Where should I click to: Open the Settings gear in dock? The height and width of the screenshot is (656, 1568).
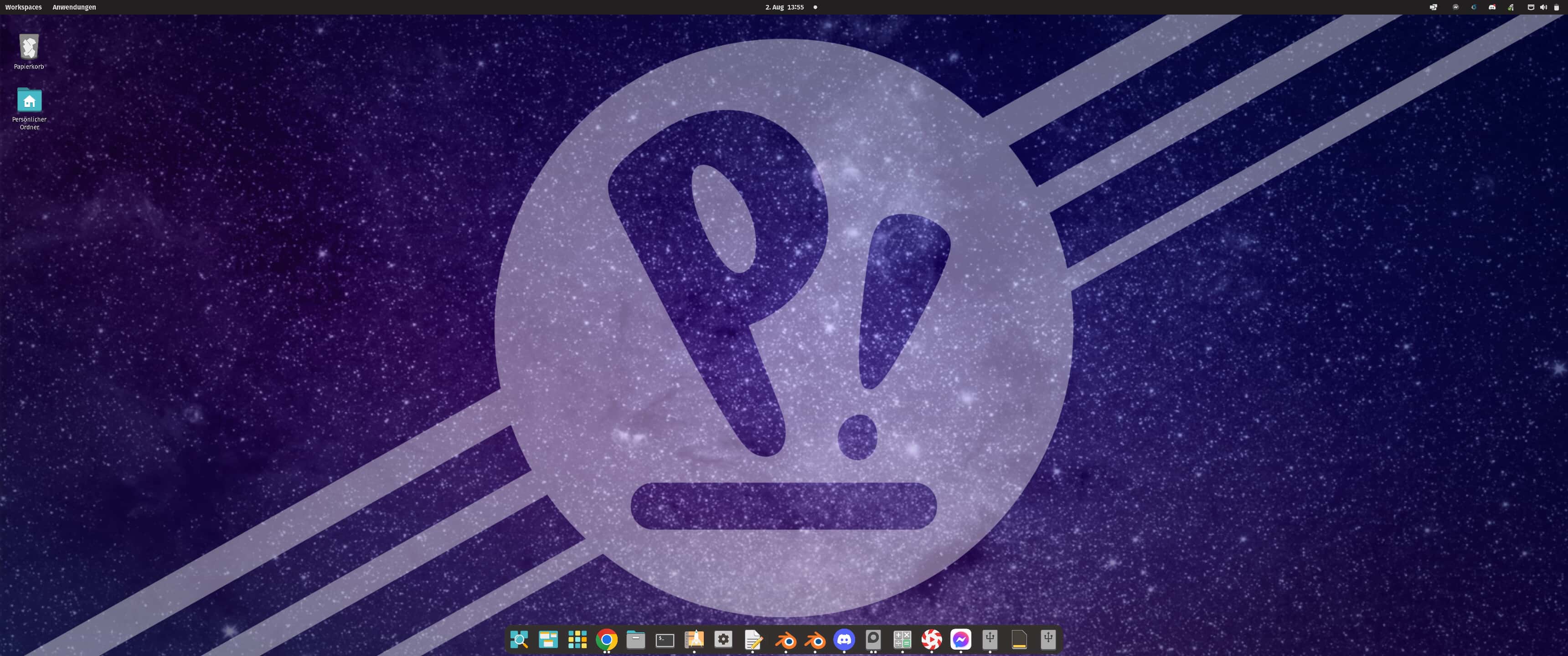tap(723, 640)
